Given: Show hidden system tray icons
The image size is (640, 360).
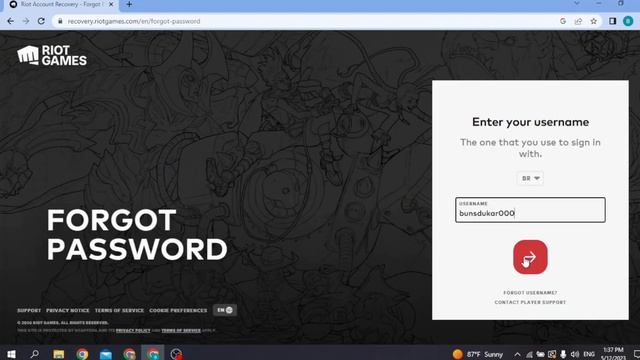Looking at the screenshot, I should (517, 354).
